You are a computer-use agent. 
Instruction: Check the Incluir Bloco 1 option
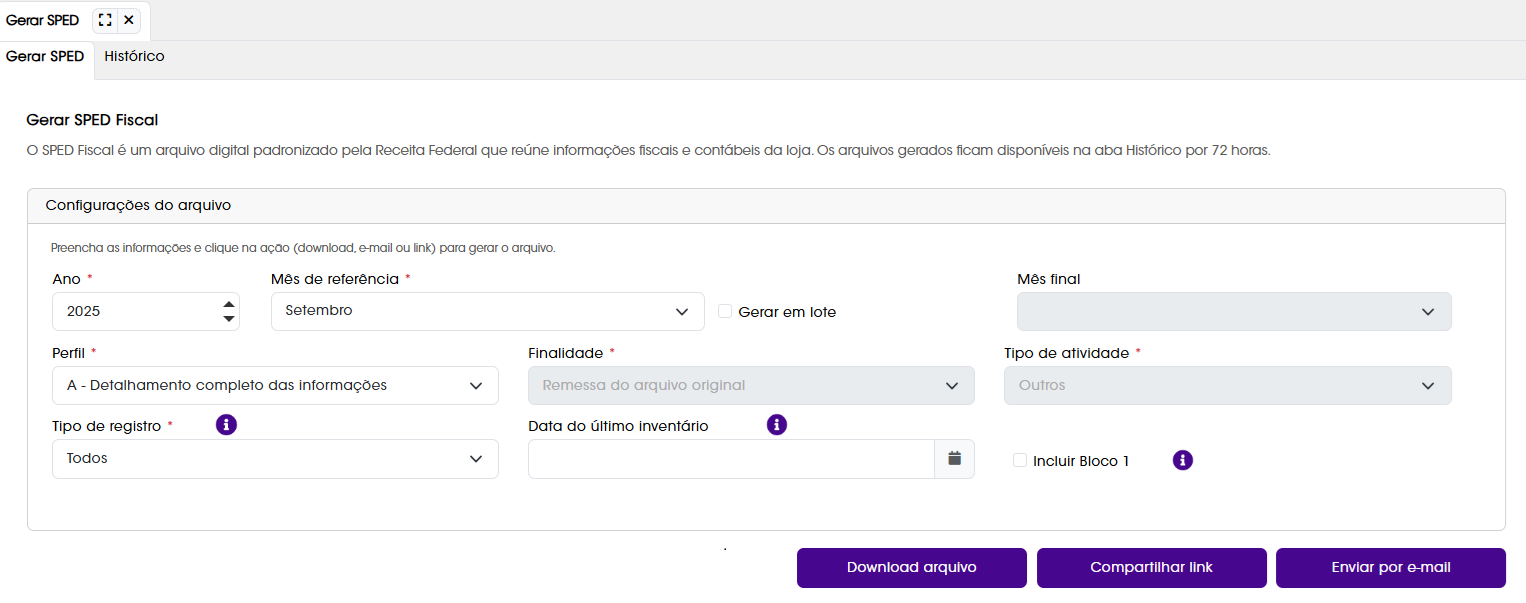pyautogui.click(x=1020, y=460)
